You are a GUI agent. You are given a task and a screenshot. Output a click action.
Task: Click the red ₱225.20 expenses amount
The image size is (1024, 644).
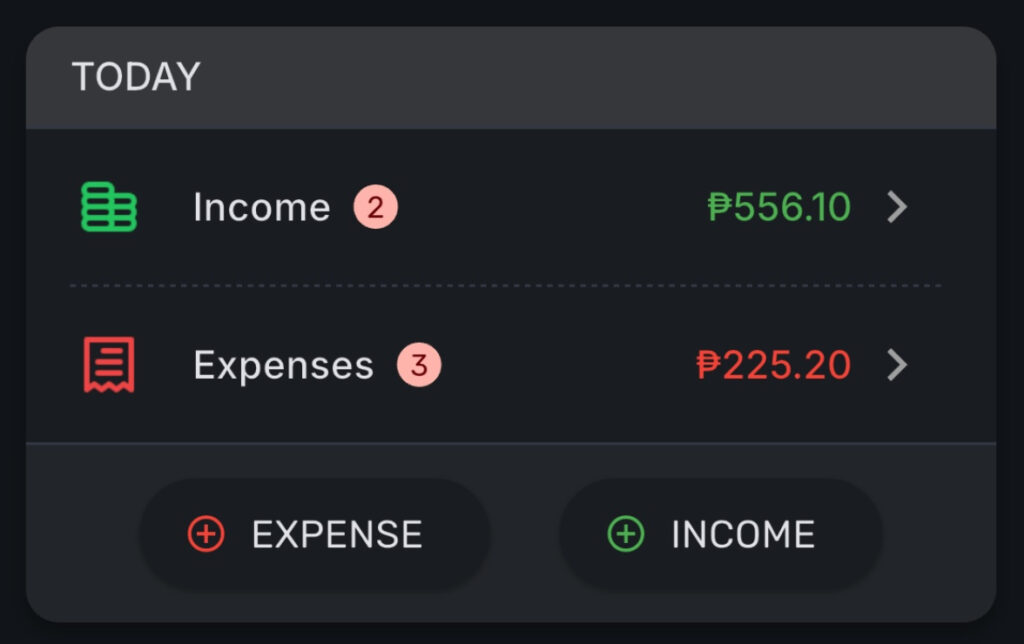tap(773, 365)
